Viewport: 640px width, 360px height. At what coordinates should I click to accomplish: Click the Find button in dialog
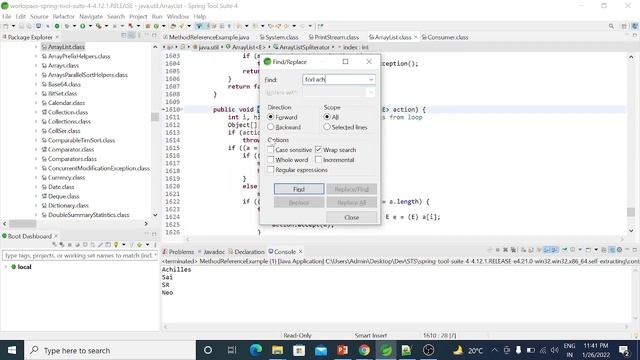(x=299, y=189)
